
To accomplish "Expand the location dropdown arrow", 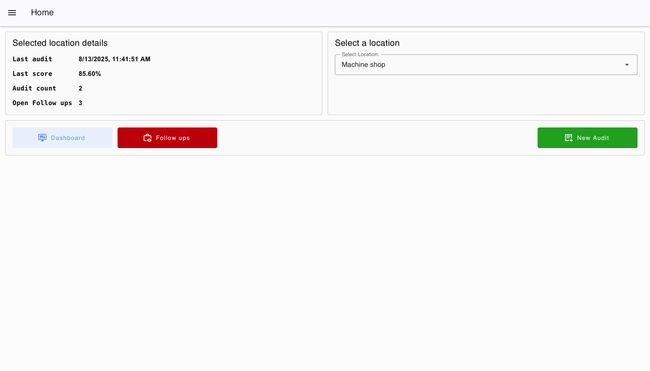I will pos(627,65).
